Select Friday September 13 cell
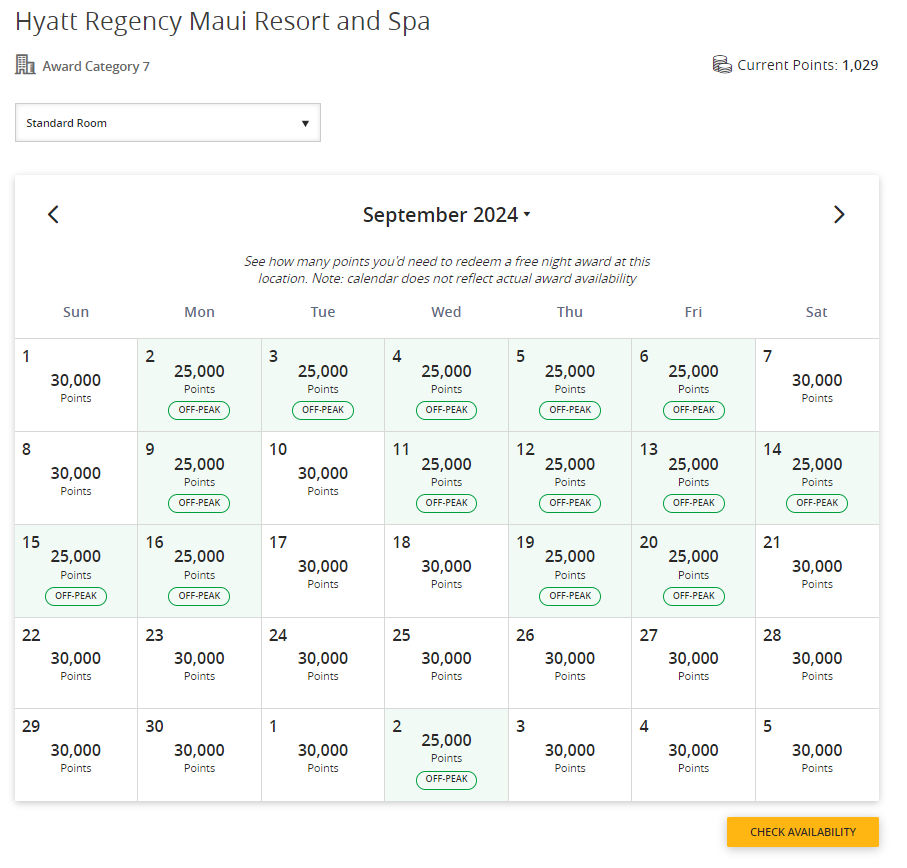The height and width of the screenshot is (868, 907). pyautogui.click(x=694, y=478)
